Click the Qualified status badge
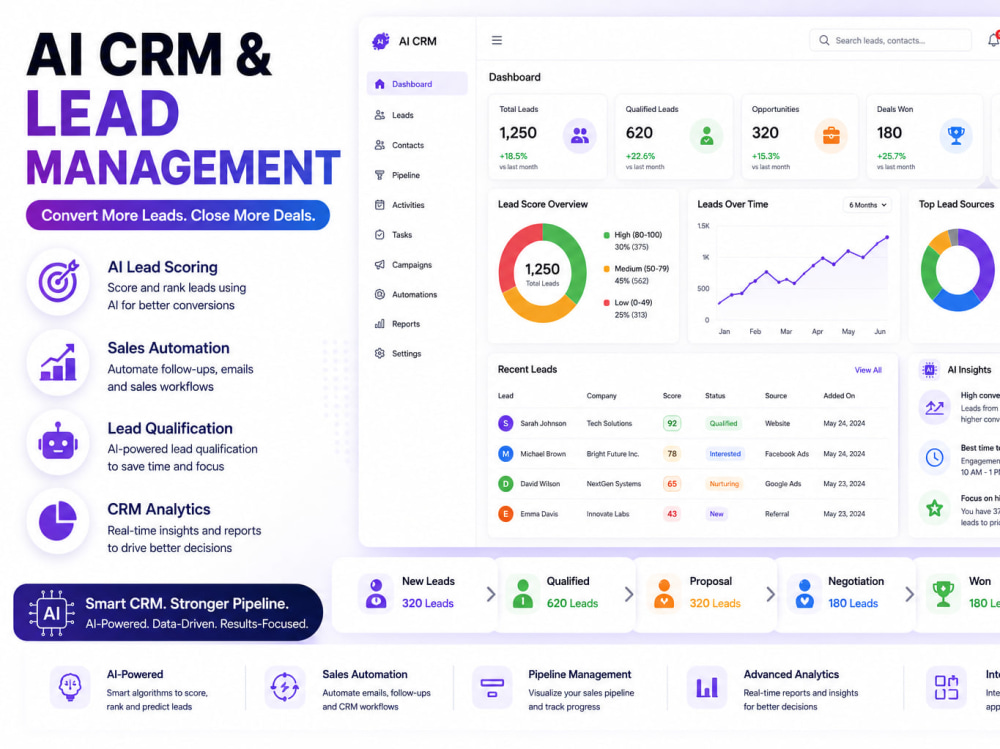Viewport: 1000px width, 749px height. click(723, 423)
